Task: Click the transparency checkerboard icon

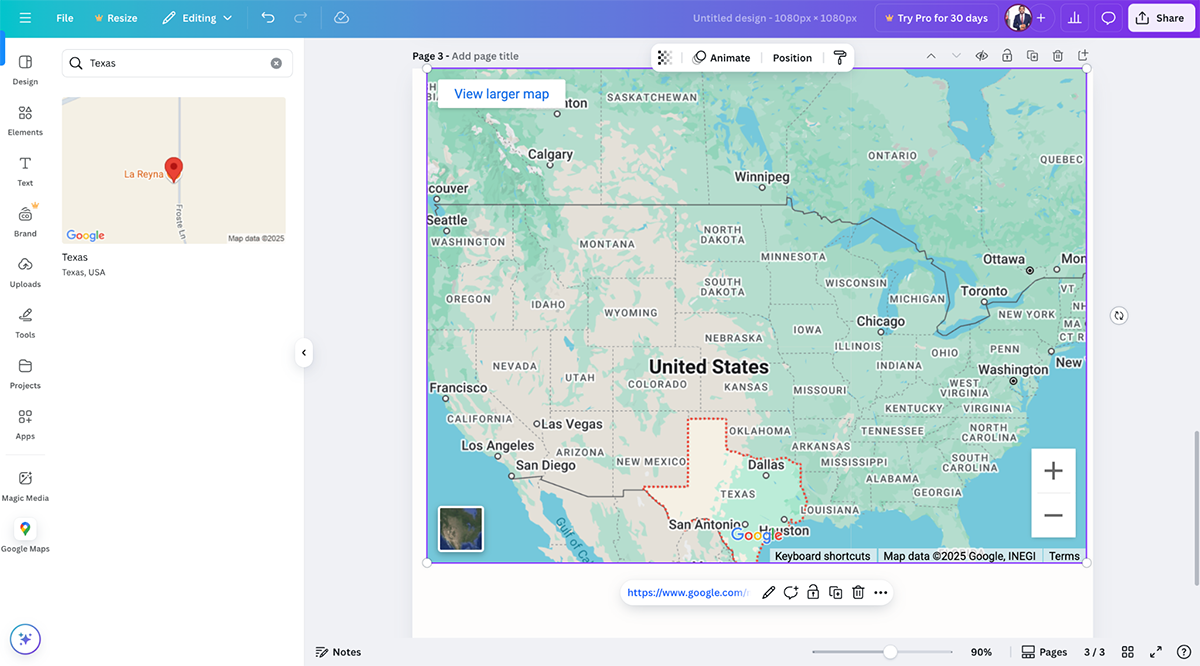Action: coord(665,58)
